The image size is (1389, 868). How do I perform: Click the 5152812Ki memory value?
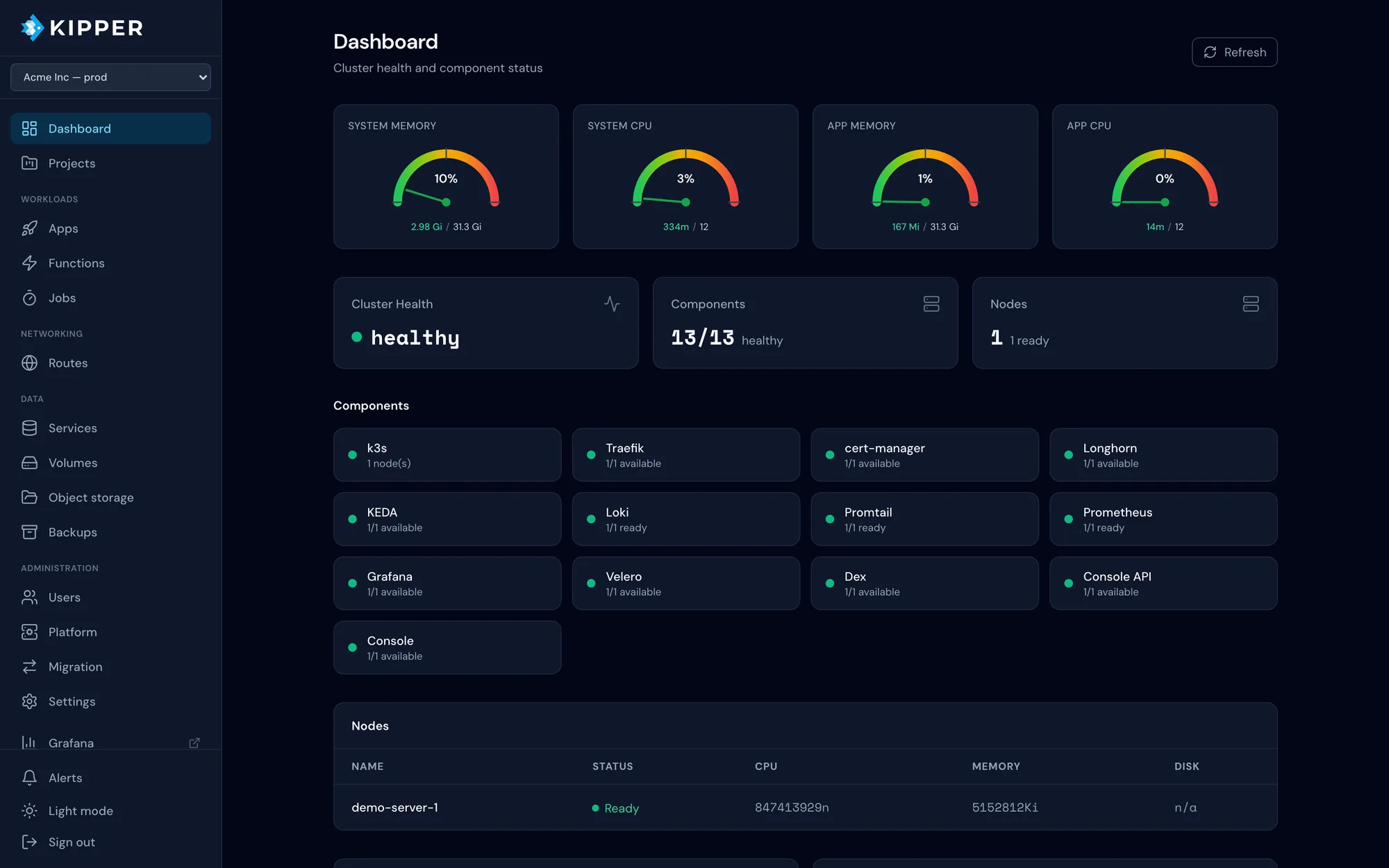[1005, 808]
